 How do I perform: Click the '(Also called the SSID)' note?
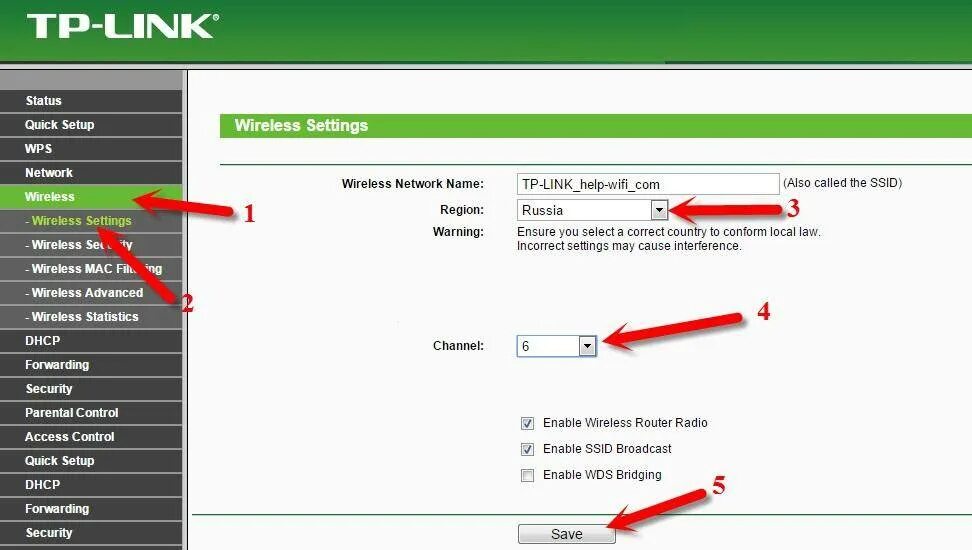tap(842, 183)
